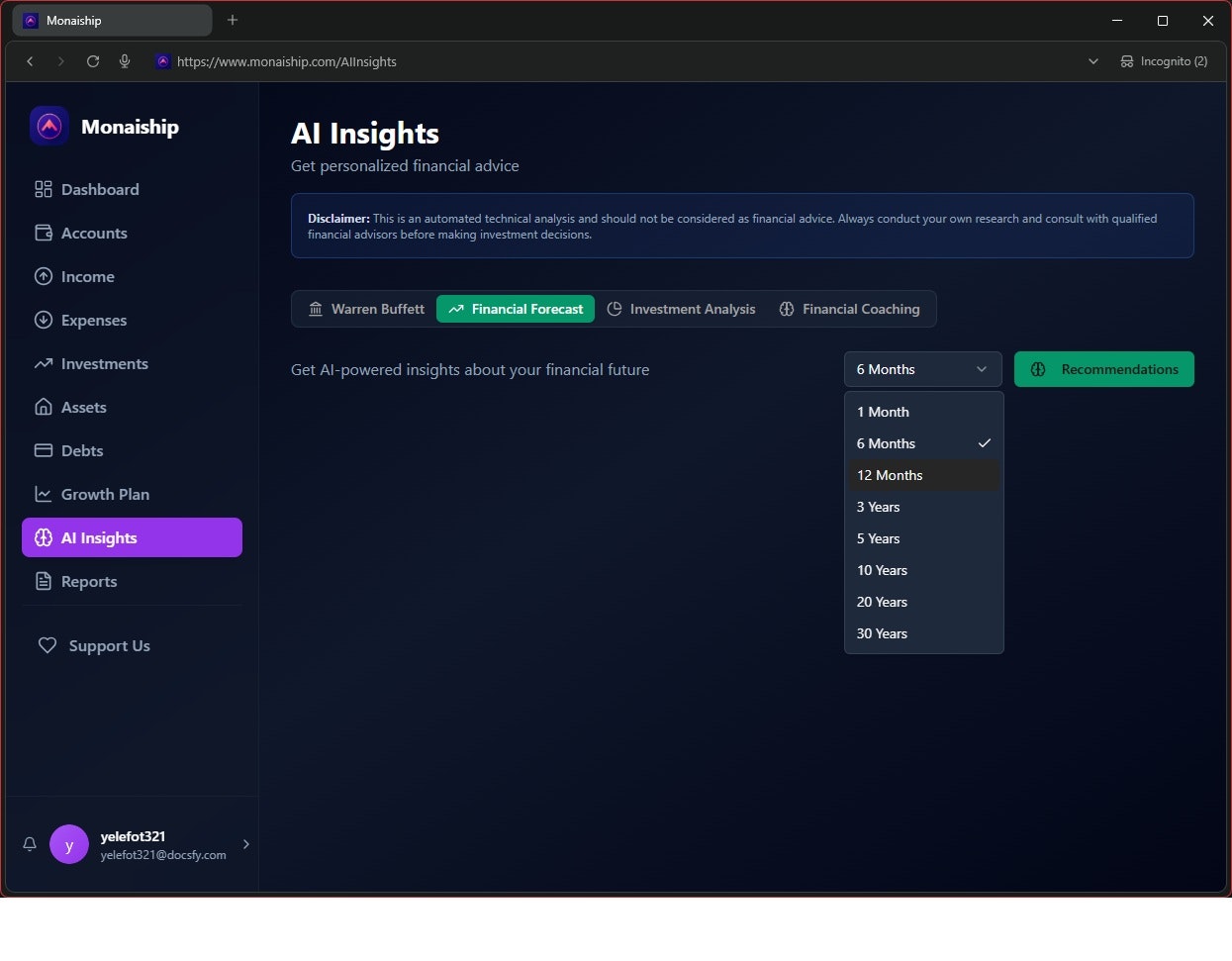The height and width of the screenshot is (961, 1232).
Task: Select the 30 Years timeframe option
Action: (x=882, y=633)
